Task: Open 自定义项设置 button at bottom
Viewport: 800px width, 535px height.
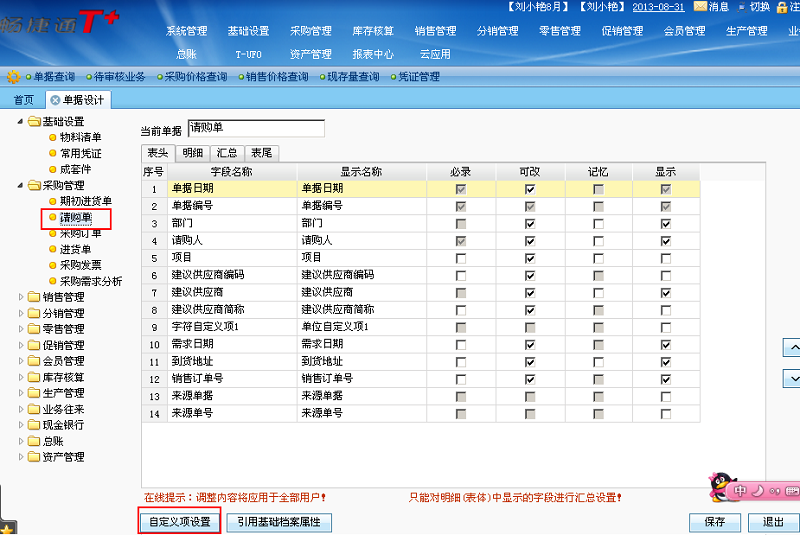Action: (x=179, y=522)
